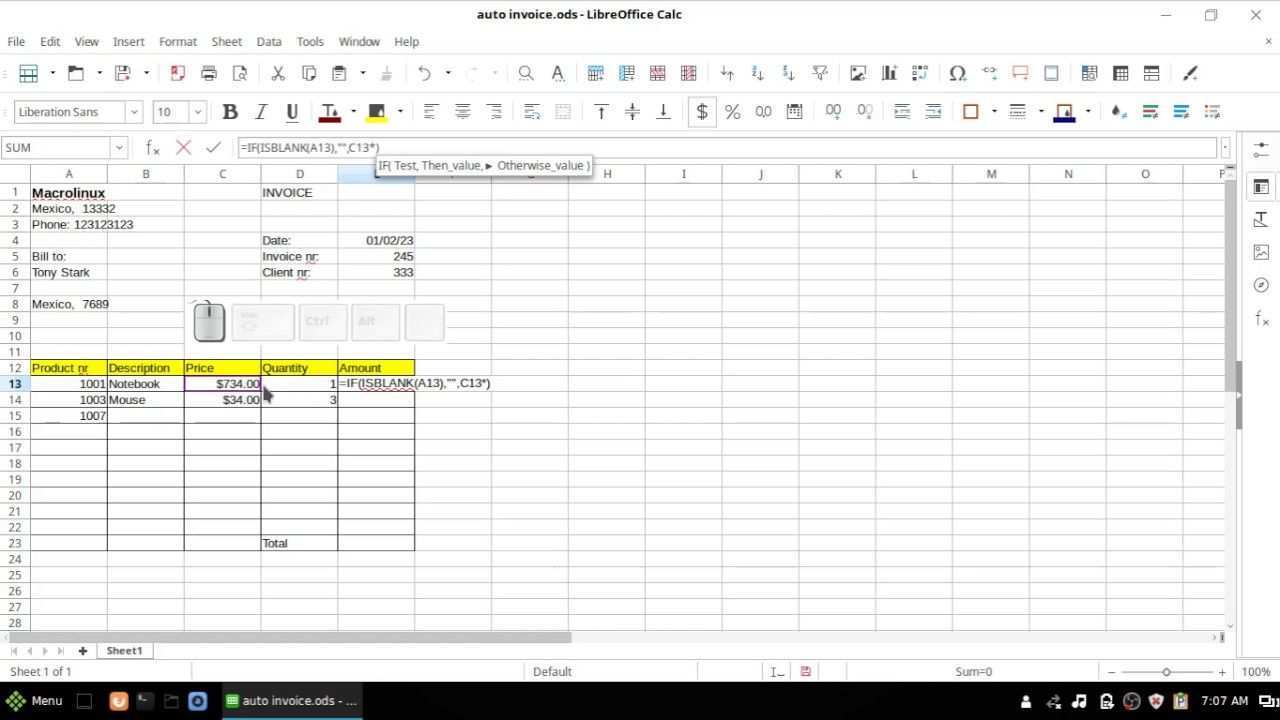Toggle currency number format
The image size is (1280, 720).
point(702,112)
